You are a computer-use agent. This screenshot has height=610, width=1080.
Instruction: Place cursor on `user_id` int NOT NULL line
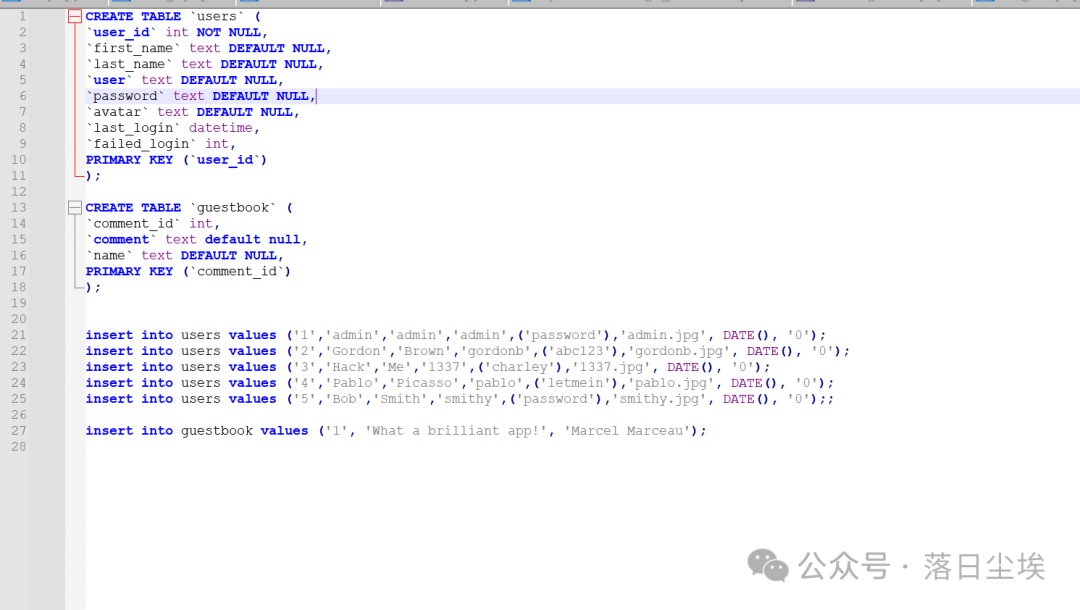[x=176, y=32]
